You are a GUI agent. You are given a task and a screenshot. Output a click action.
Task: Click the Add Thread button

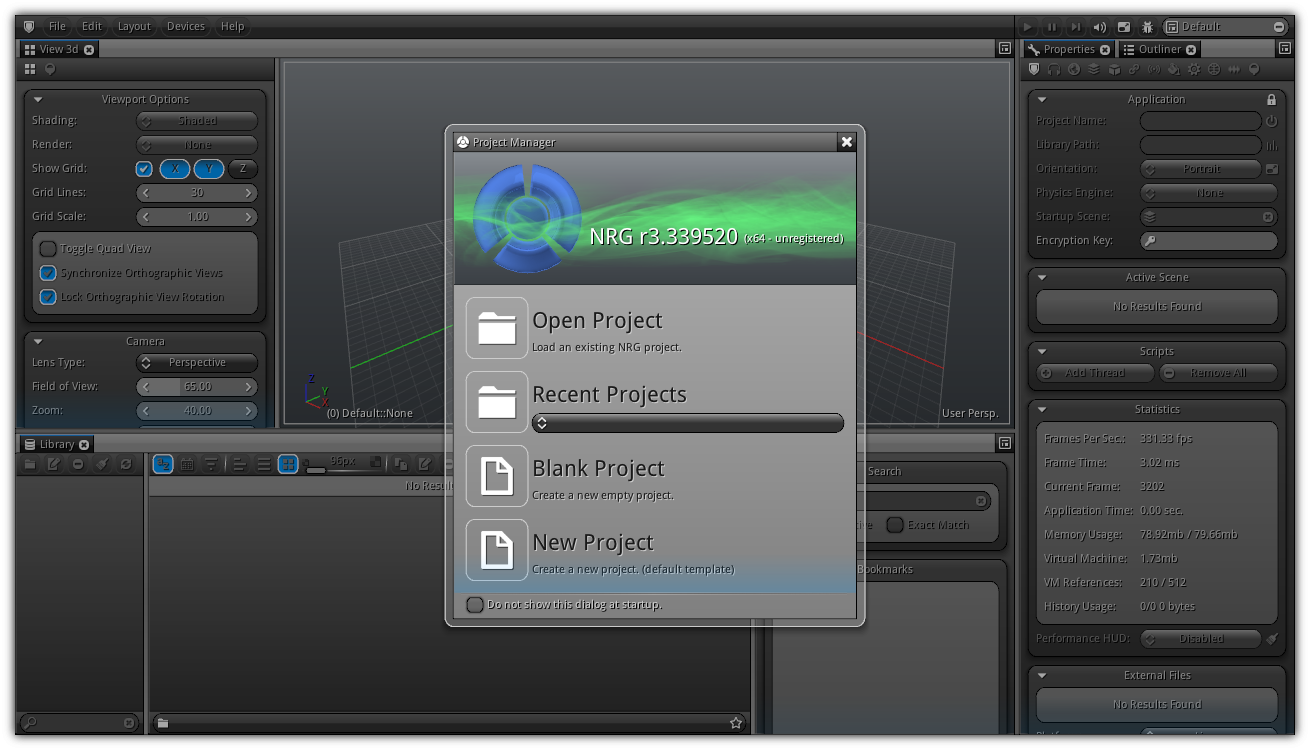(x=1095, y=373)
